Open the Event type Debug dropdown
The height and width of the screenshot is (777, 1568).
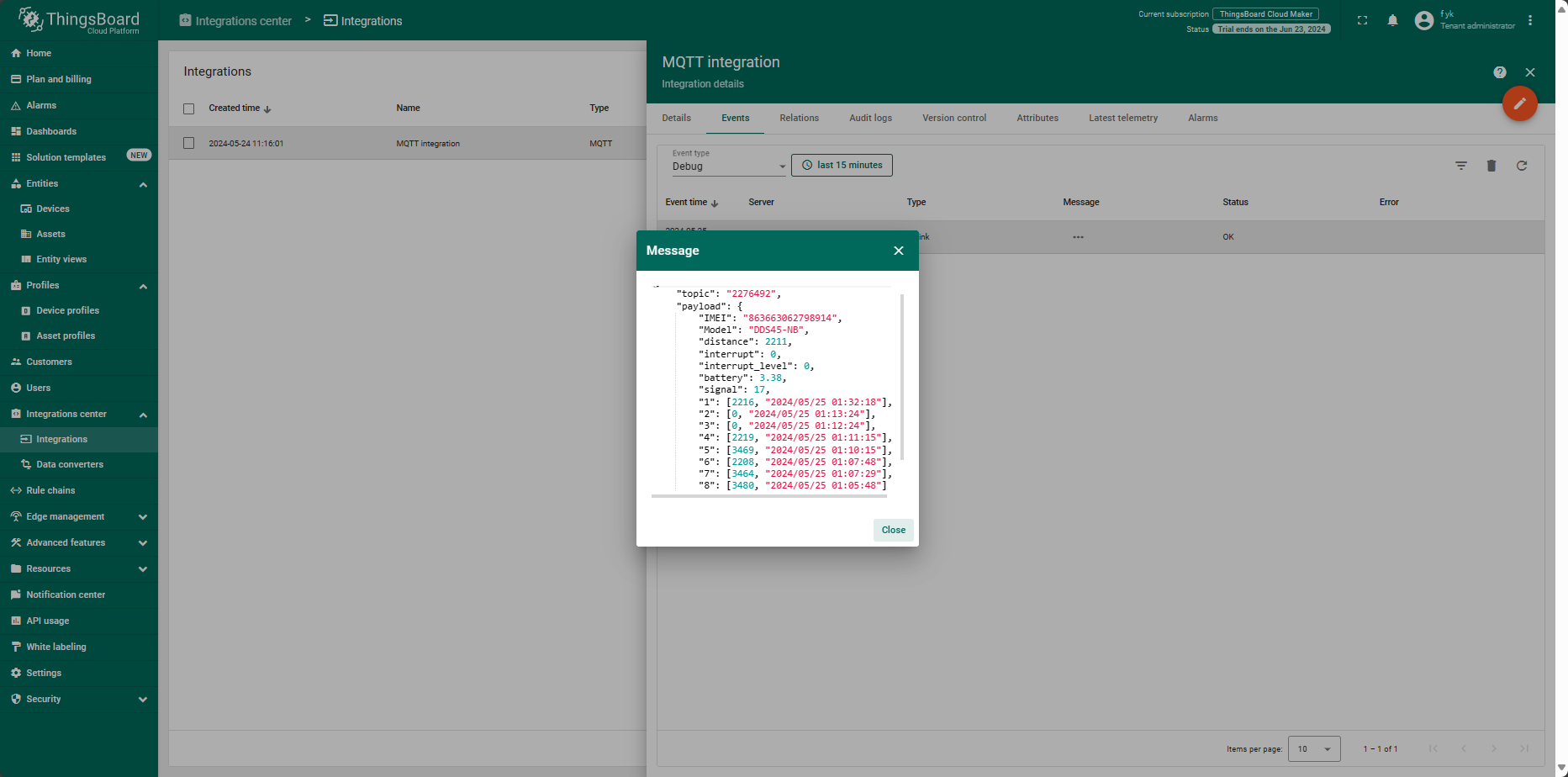728,166
